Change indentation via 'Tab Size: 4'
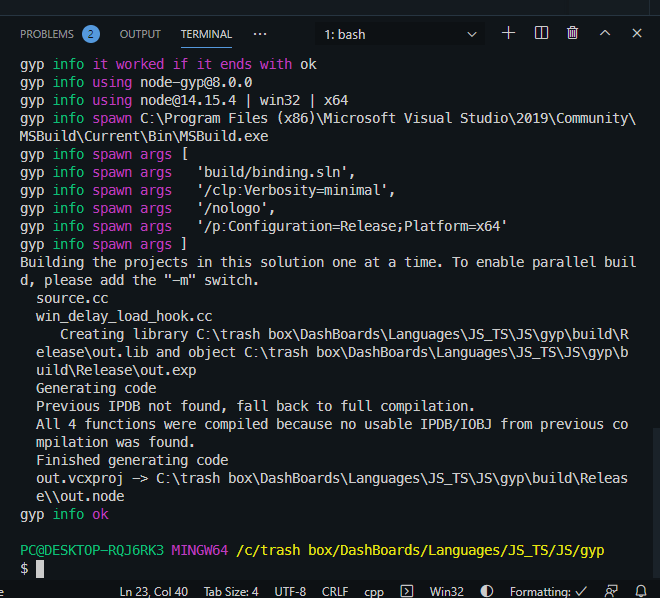Viewport: 660px width, 598px height. pyautogui.click(x=231, y=591)
